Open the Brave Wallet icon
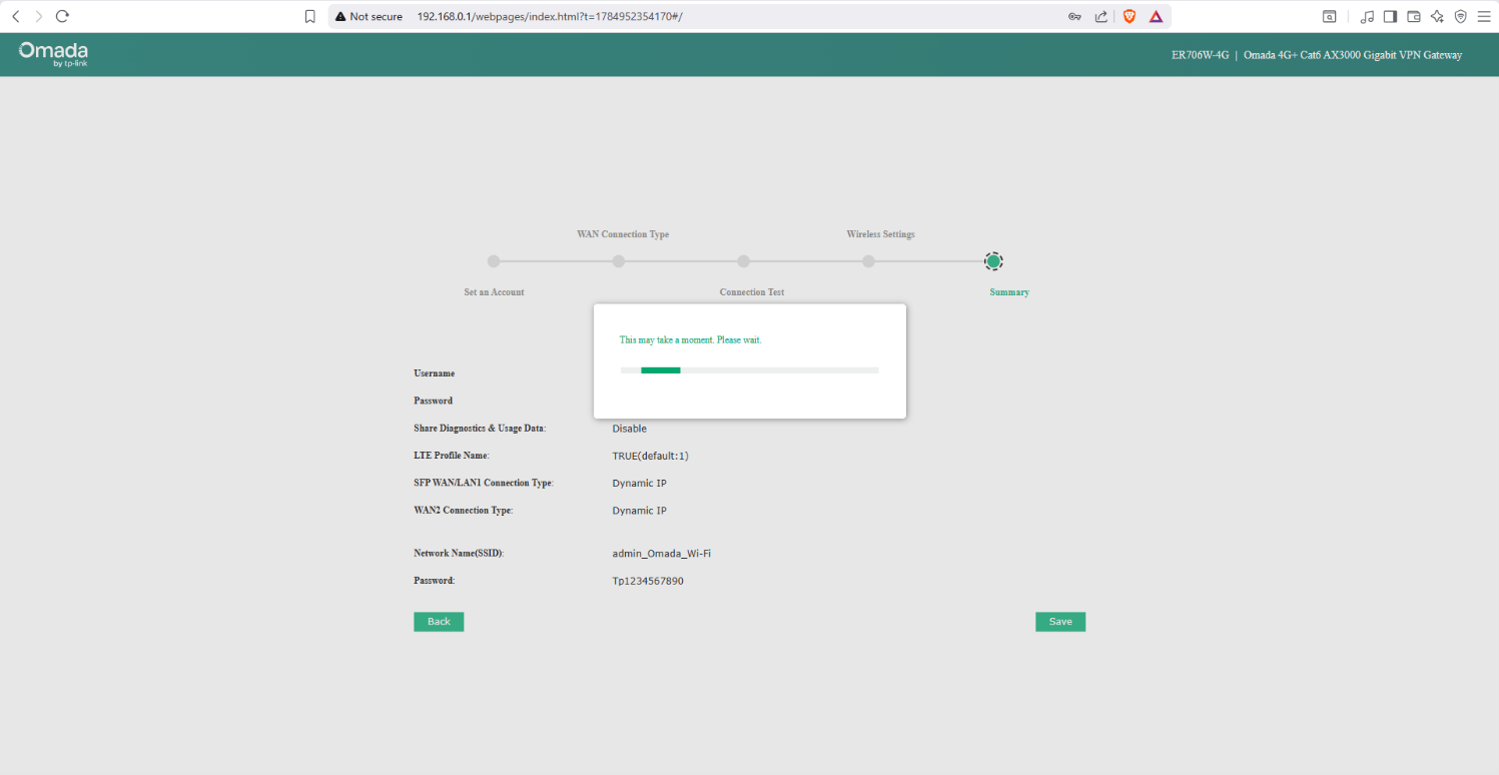1499x775 pixels. [x=1414, y=16]
